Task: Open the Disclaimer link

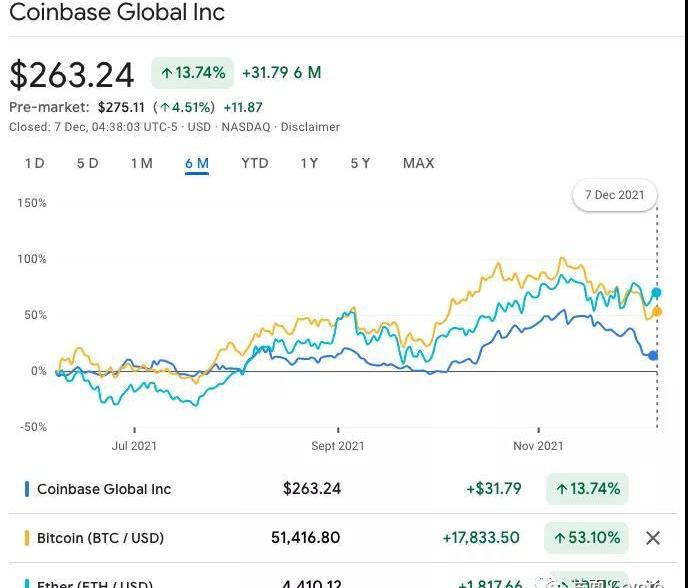Action: 310,127
